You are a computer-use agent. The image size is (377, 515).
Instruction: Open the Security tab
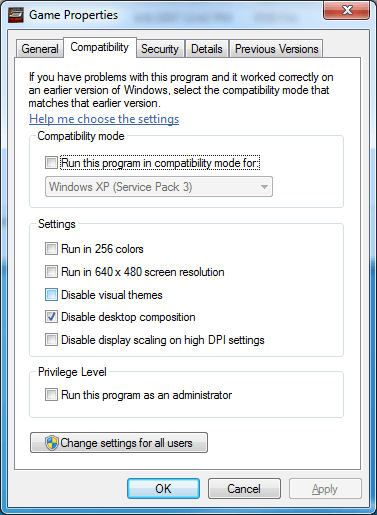point(160,49)
